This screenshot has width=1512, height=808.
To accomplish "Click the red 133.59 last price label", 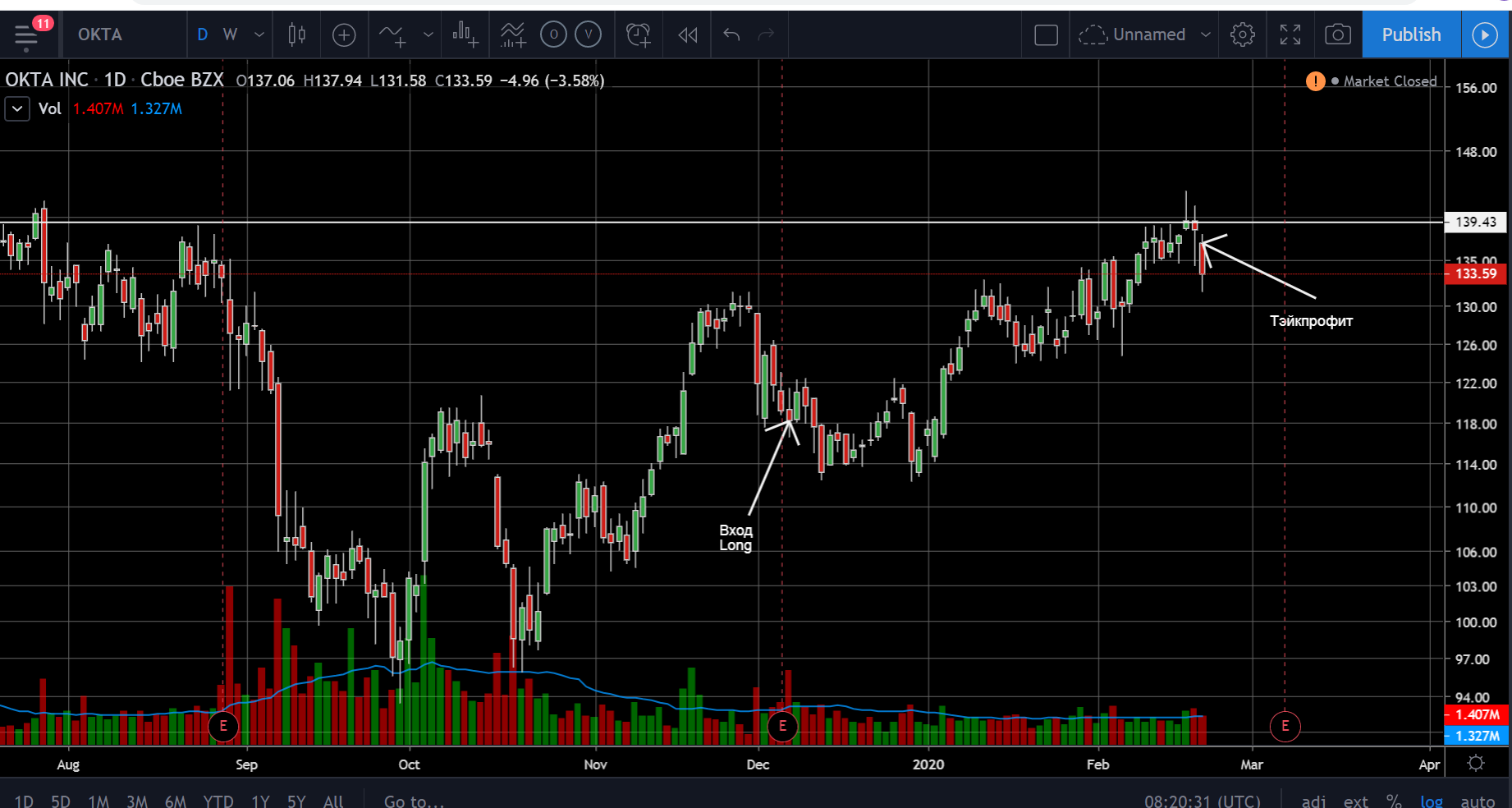I will [x=1476, y=273].
